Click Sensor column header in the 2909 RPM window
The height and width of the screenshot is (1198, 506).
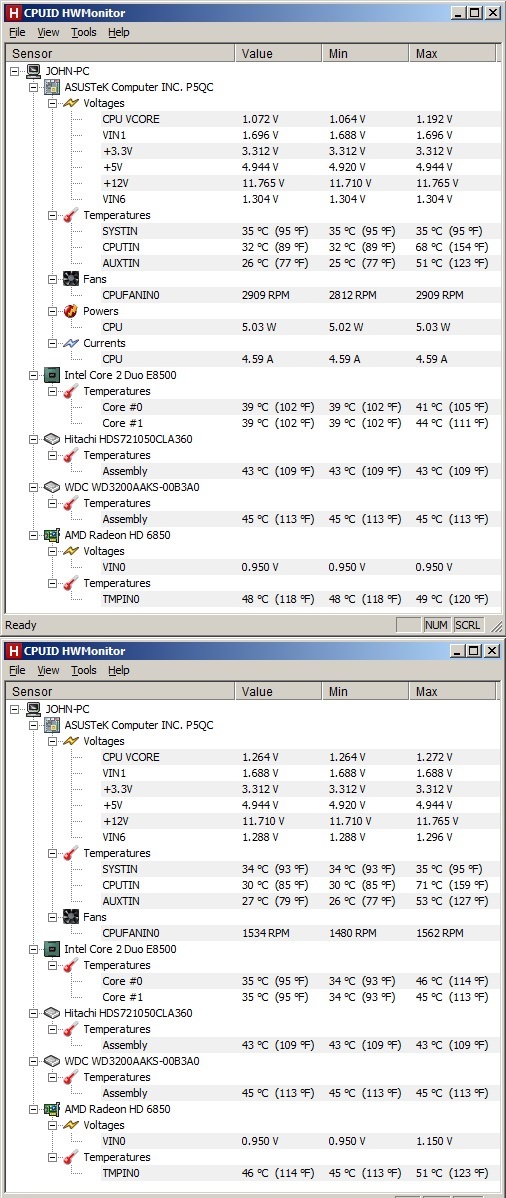(120, 53)
